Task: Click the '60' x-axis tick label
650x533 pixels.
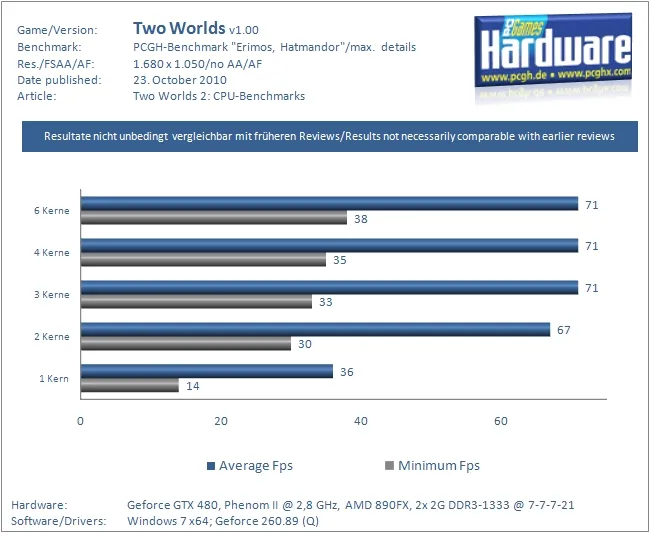Action: 501,422
